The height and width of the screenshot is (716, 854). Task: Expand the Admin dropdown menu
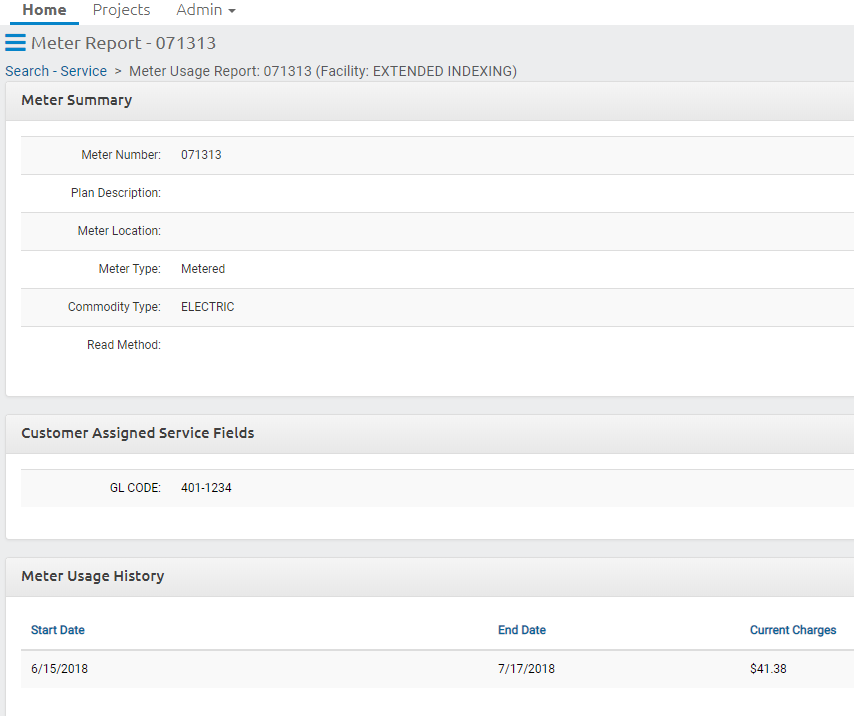pos(205,10)
